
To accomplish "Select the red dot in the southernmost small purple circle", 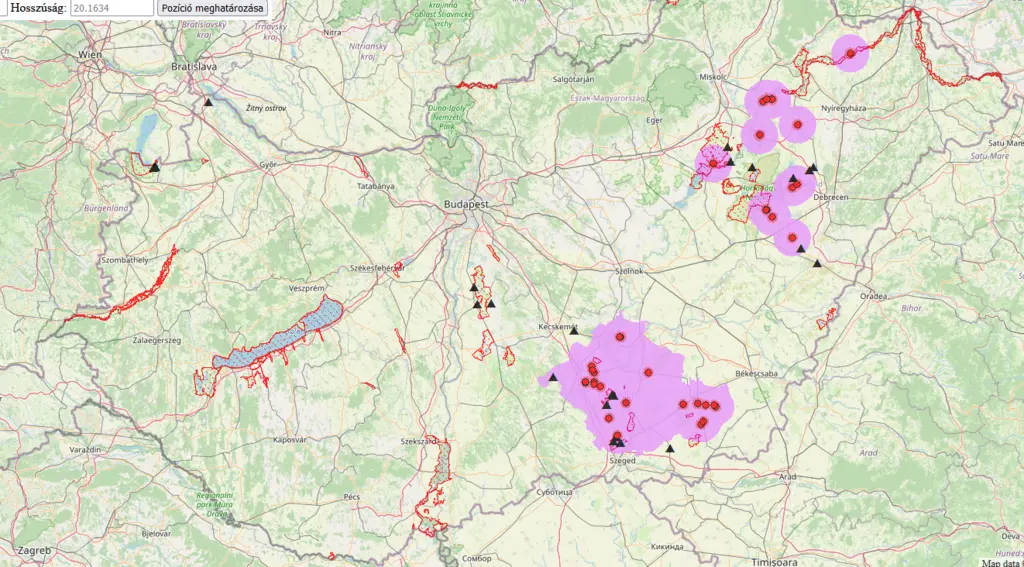I will tap(792, 238).
